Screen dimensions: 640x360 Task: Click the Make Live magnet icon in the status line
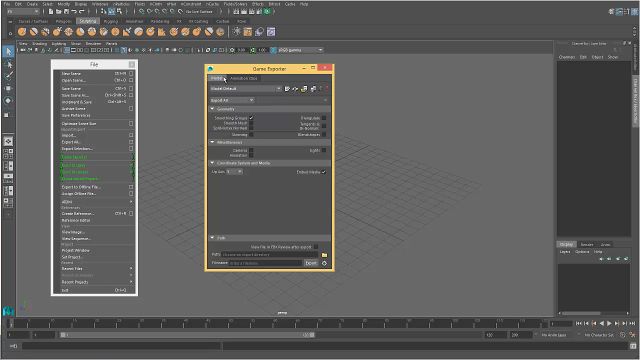180,11
